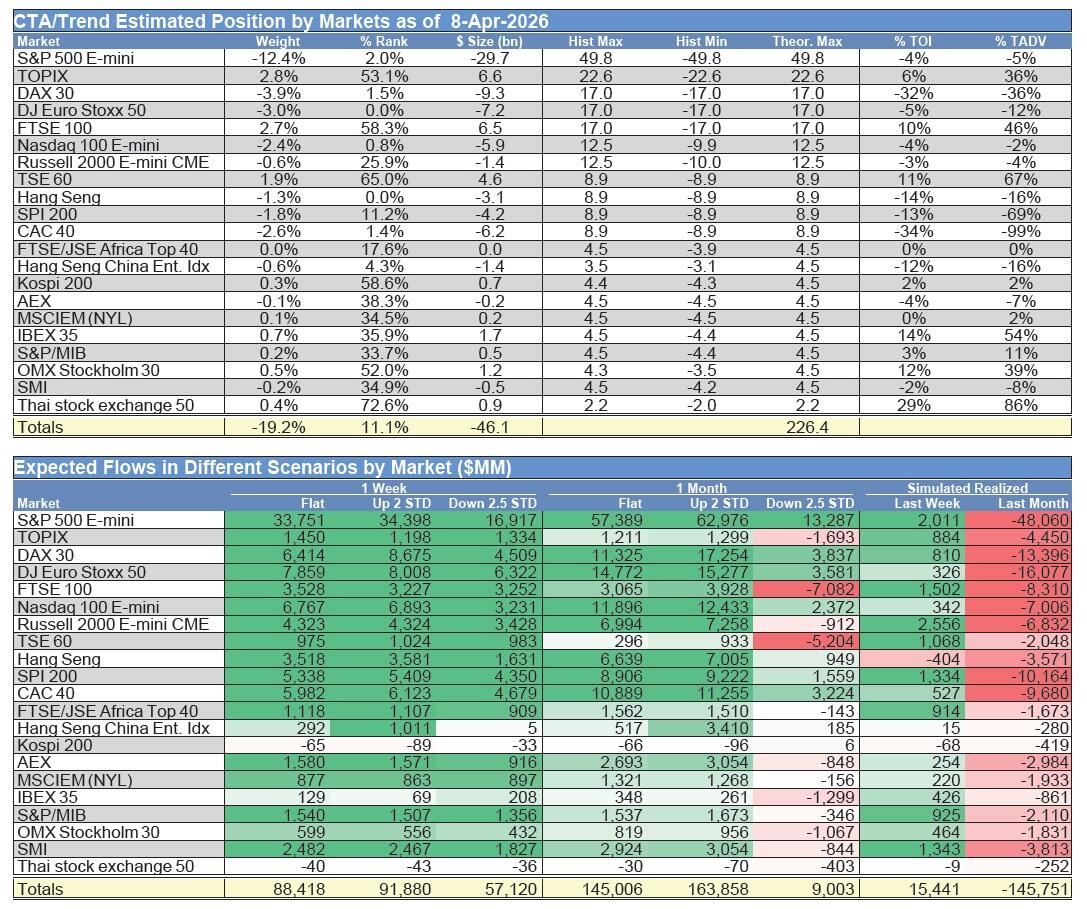
Task: Select the "1 Week" group header
Action: tap(382, 487)
